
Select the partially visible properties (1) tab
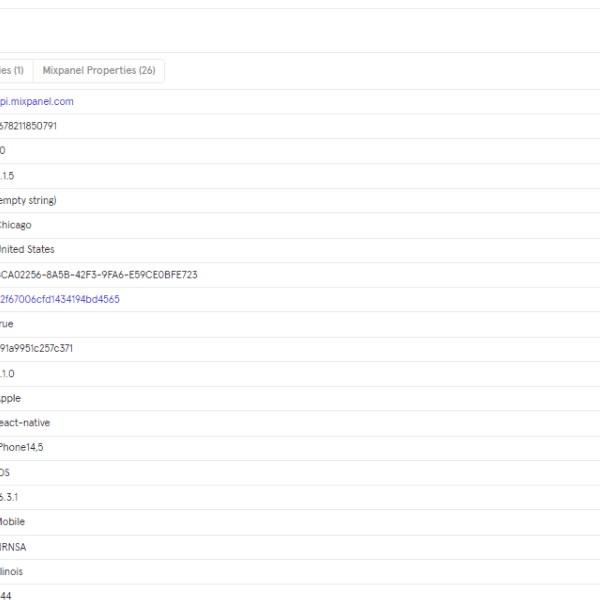(13, 71)
